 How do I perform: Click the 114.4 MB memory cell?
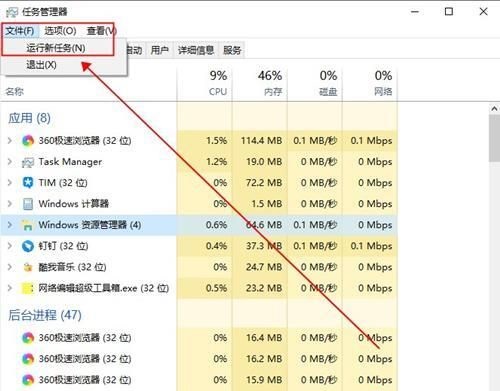(x=261, y=141)
